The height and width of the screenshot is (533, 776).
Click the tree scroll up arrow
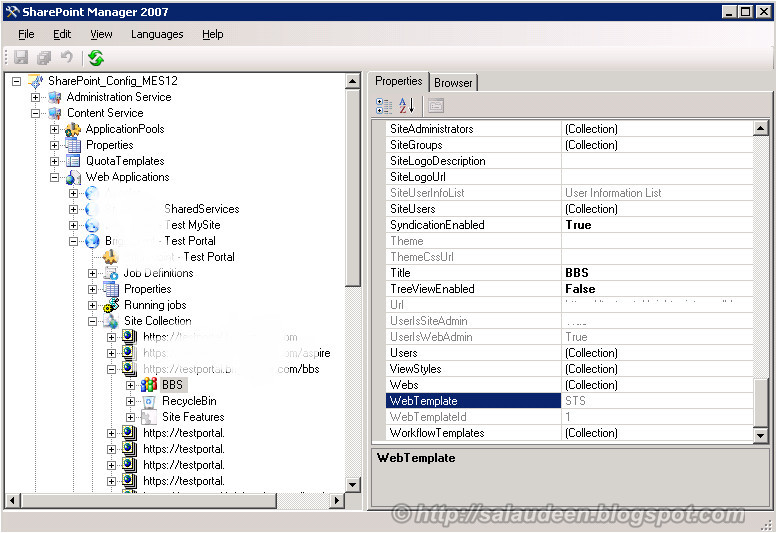352,81
